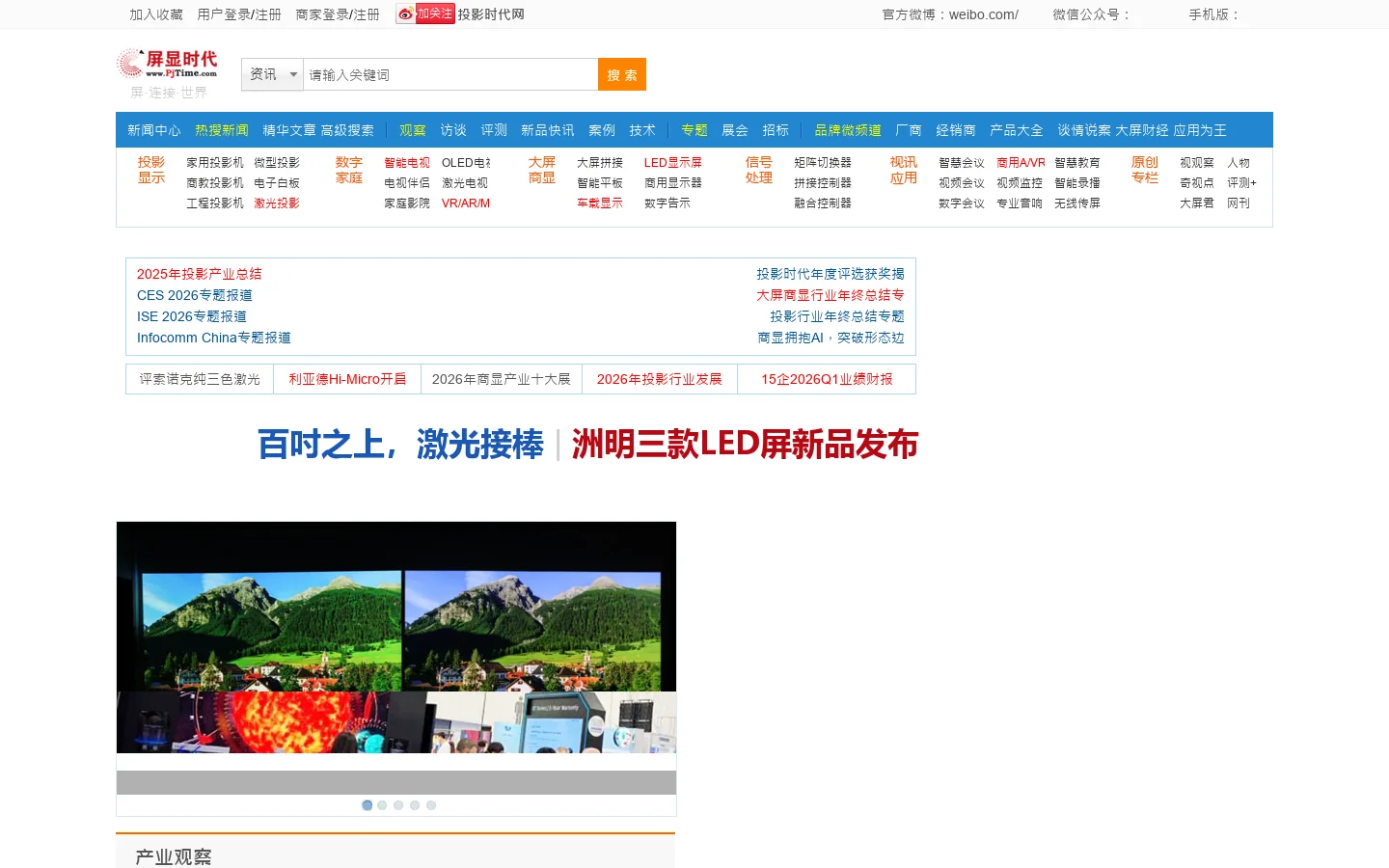Open the LED显示屏 category link
Image resolution: width=1389 pixels, height=868 pixels.
pos(673,163)
